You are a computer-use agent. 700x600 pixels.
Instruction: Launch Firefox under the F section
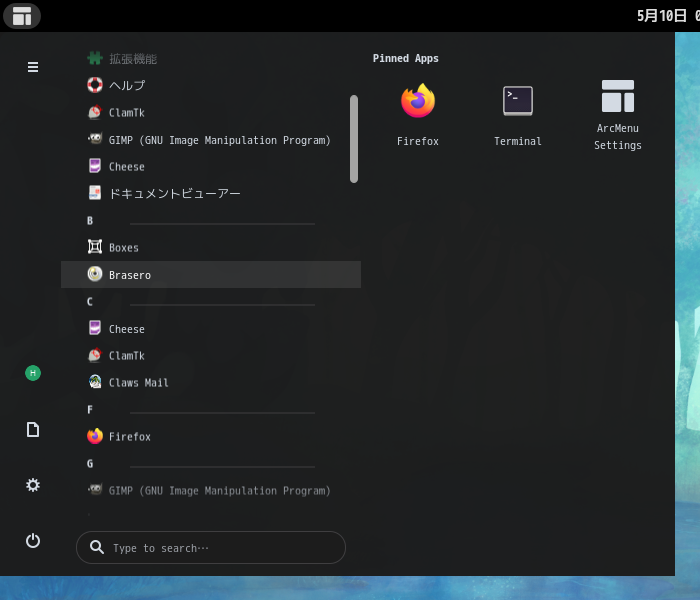point(211,437)
